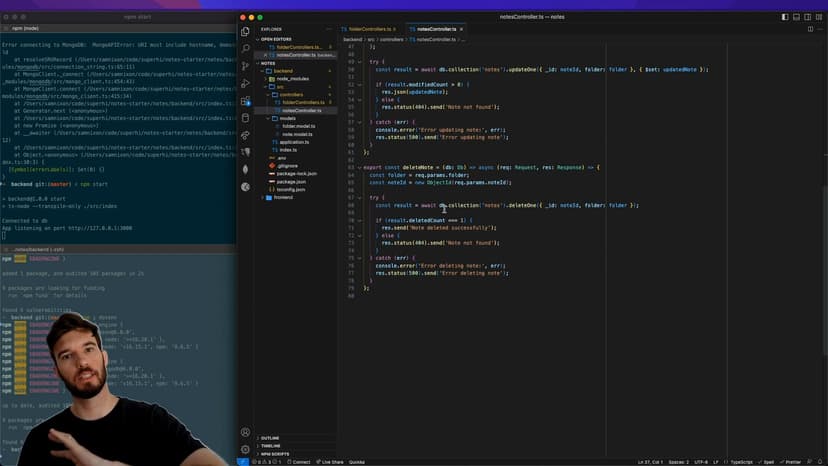Toggle primary side bar visibility
Screen dimensions: 828x466
coord(785,17)
